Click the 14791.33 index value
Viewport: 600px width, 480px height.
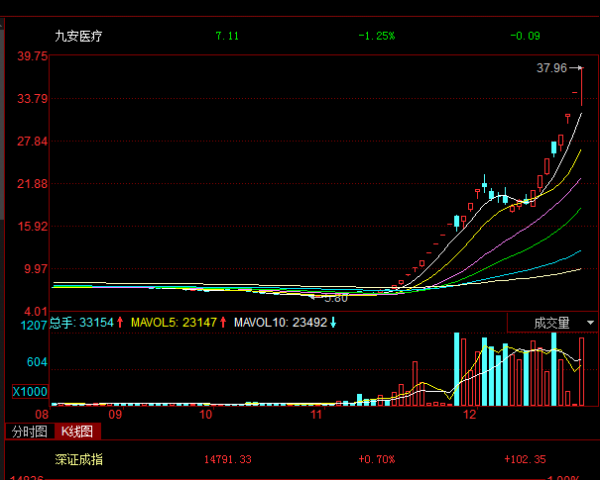pos(227,459)
